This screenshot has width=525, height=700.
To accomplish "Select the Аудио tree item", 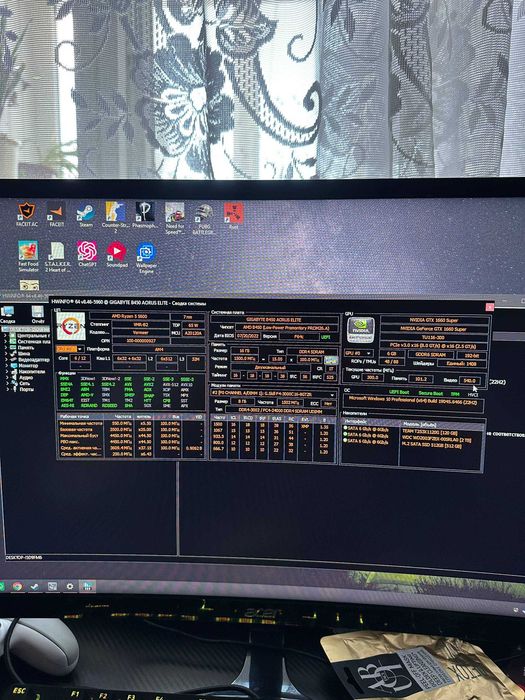I will pos(26,377).
